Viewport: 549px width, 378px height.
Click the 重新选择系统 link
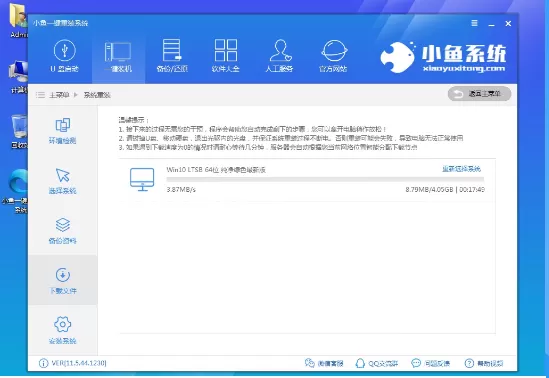pos(461,169)
